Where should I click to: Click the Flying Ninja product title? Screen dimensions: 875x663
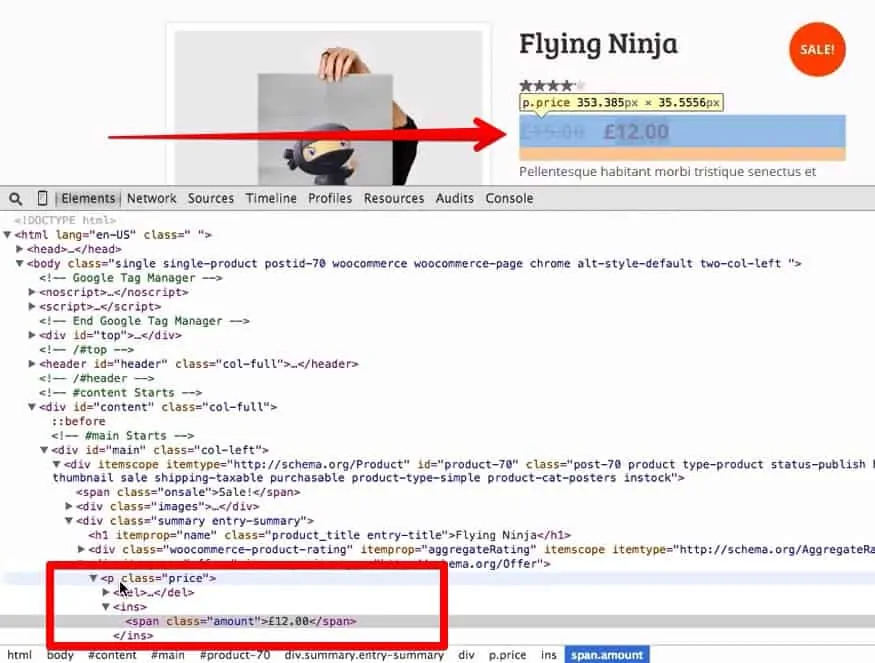pos(597,45)
